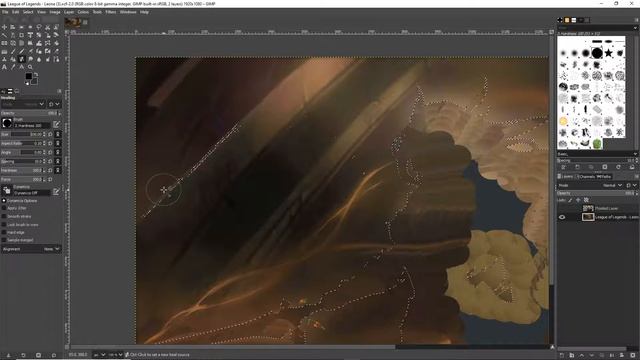Raise the layer one step

pyautogui.click(x=582, y=356)
